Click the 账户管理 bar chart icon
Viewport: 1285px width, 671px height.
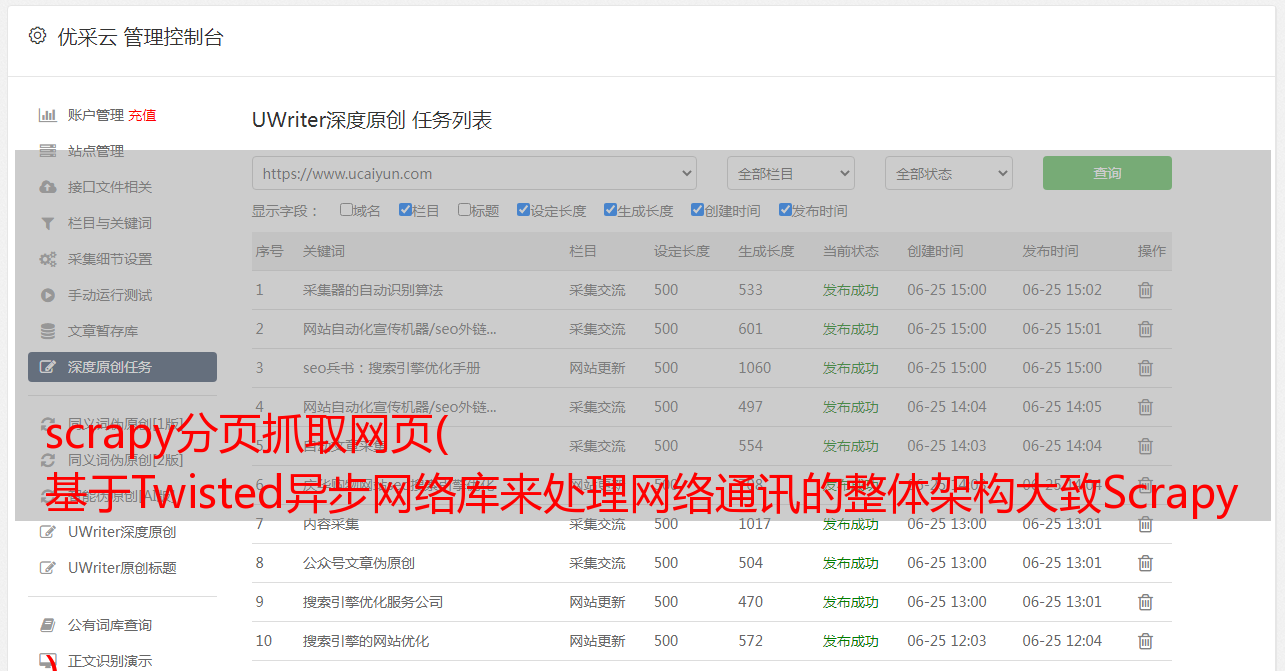pos(47,115)
